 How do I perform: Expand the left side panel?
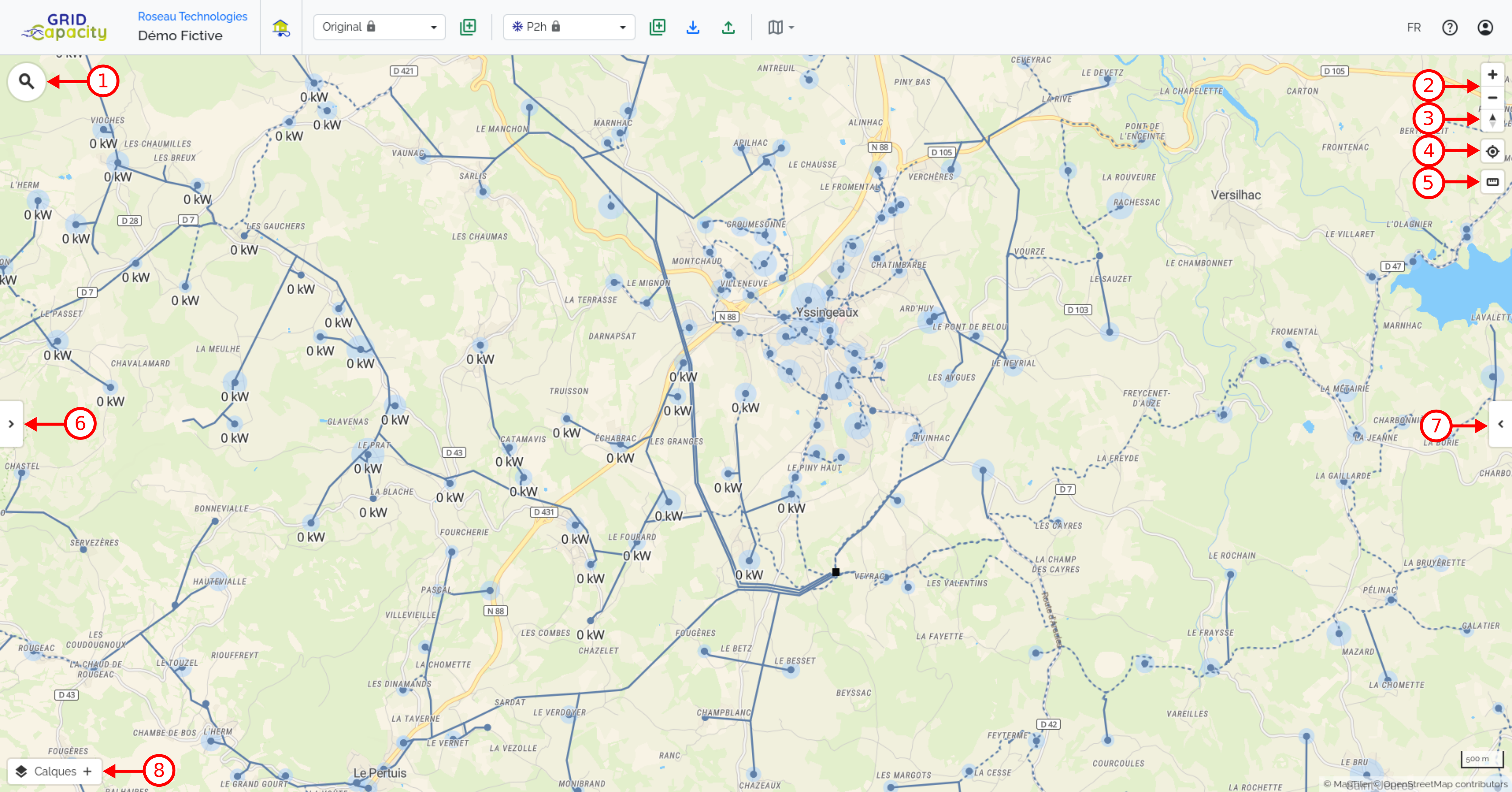(11, 423)
